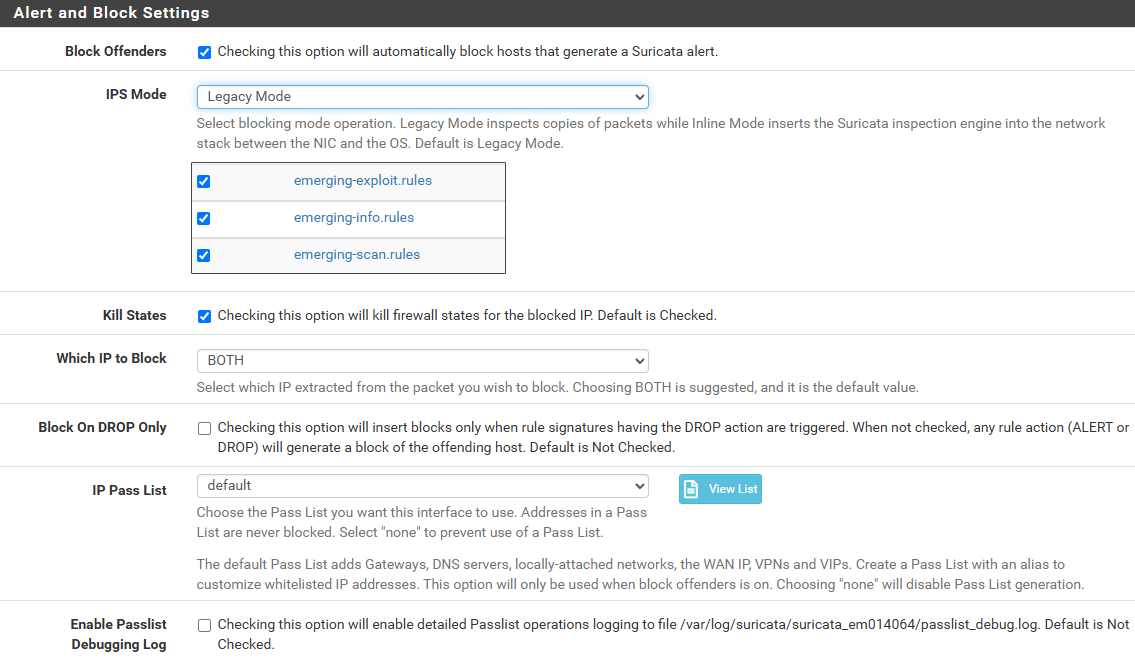
Task: Open the IP Pass List dropdown
Action: pyautogui.click(x=423, y=486)
